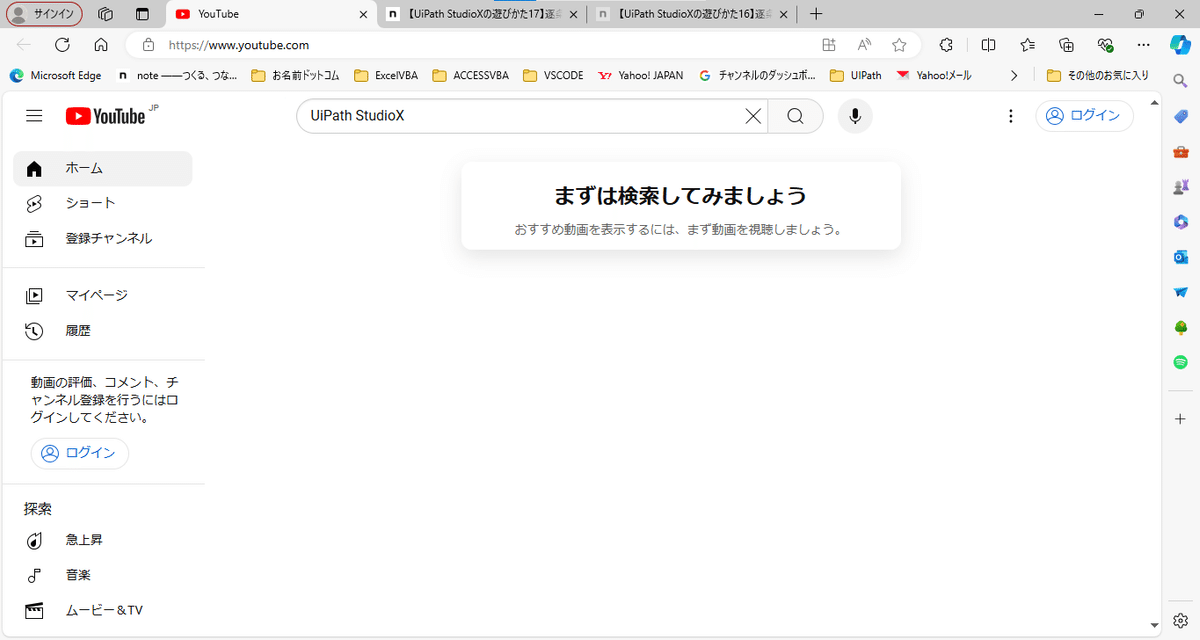Switch to the UiPath StudioXの遊びかた16 tab
The height and width of the screenshot is (640, 1200).
click(691, 14)
